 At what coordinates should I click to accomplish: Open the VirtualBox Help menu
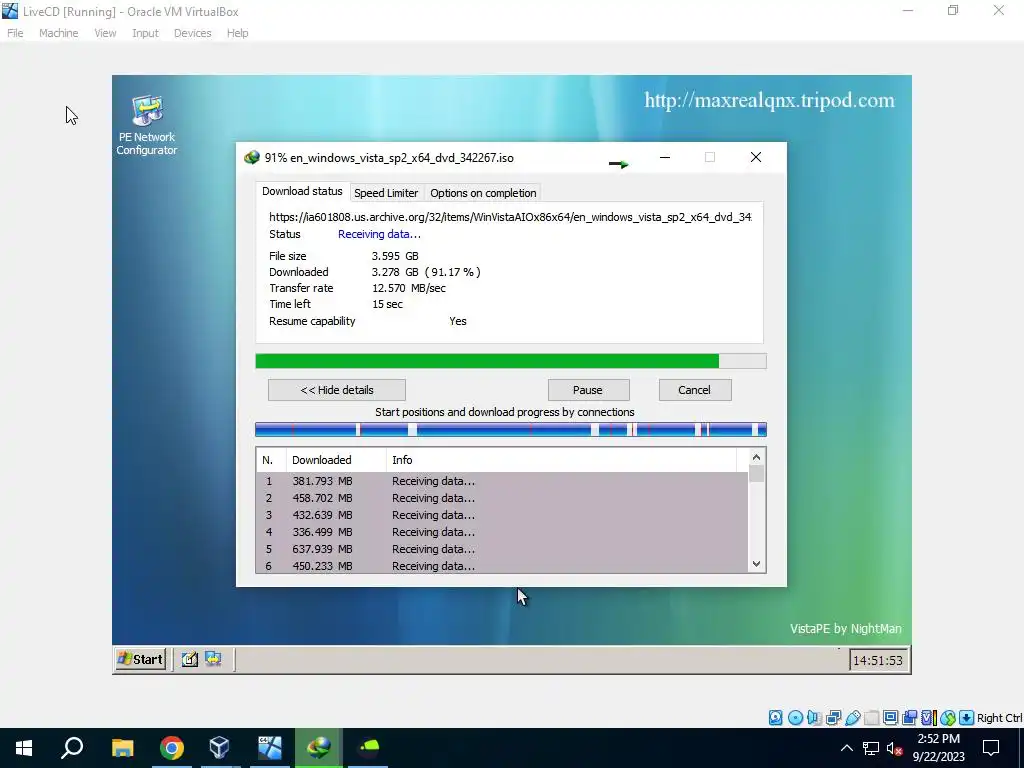(238, 33)
